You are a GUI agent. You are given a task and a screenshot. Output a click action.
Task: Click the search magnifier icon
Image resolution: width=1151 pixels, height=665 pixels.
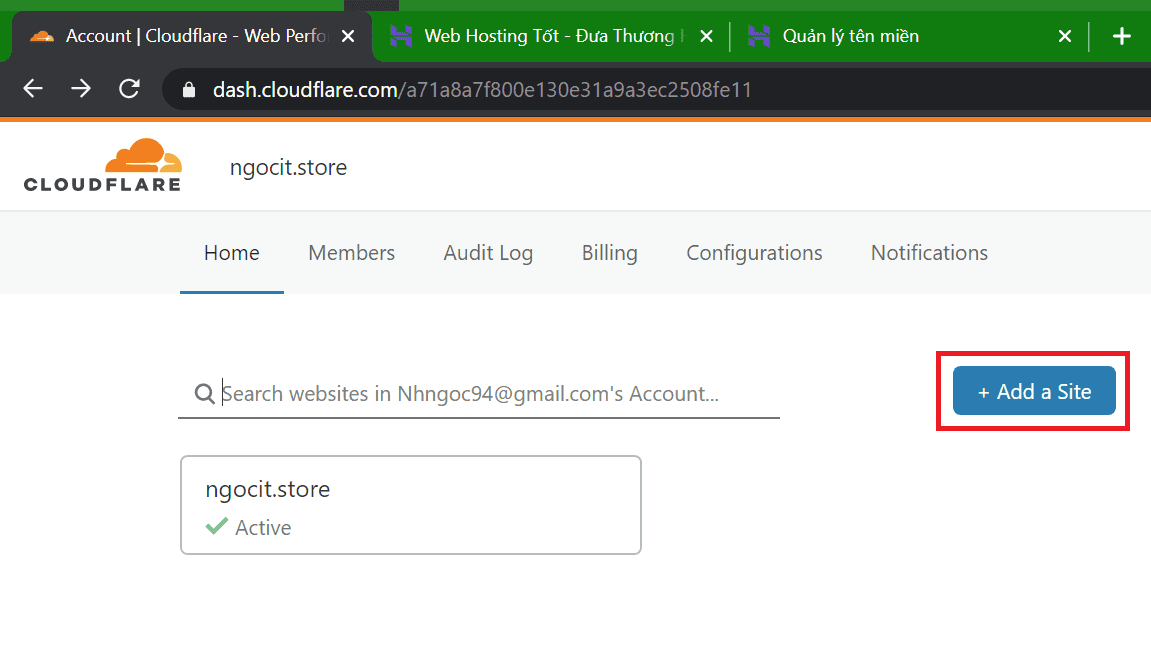(205, 394)
